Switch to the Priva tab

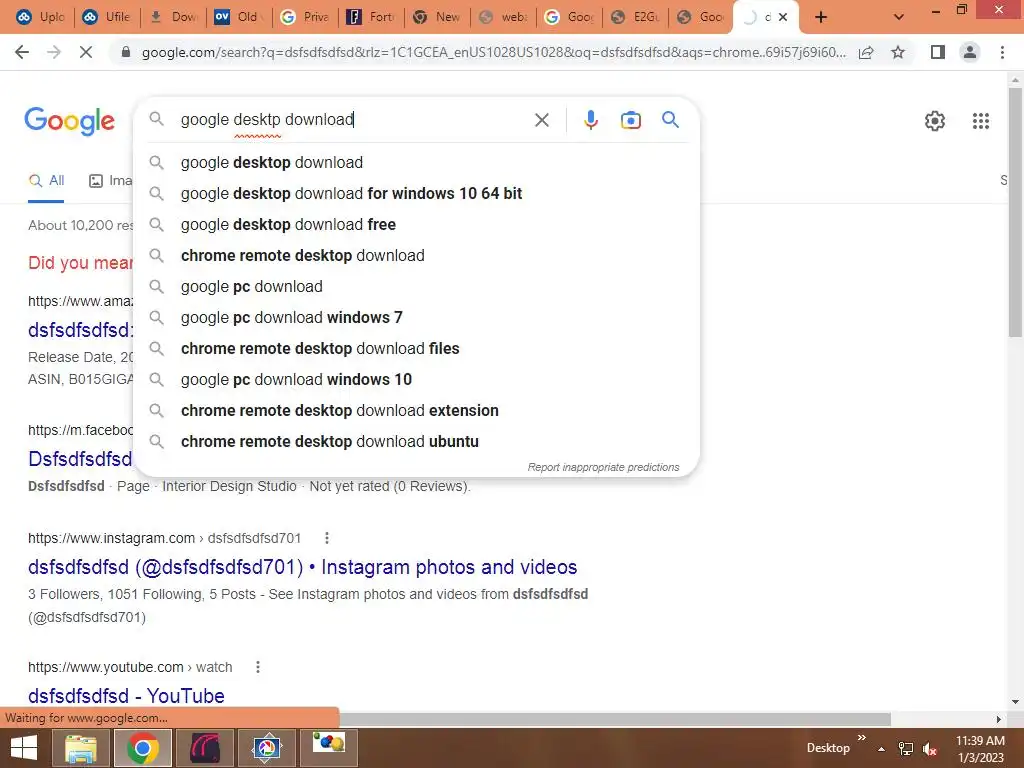pos(304,17)
